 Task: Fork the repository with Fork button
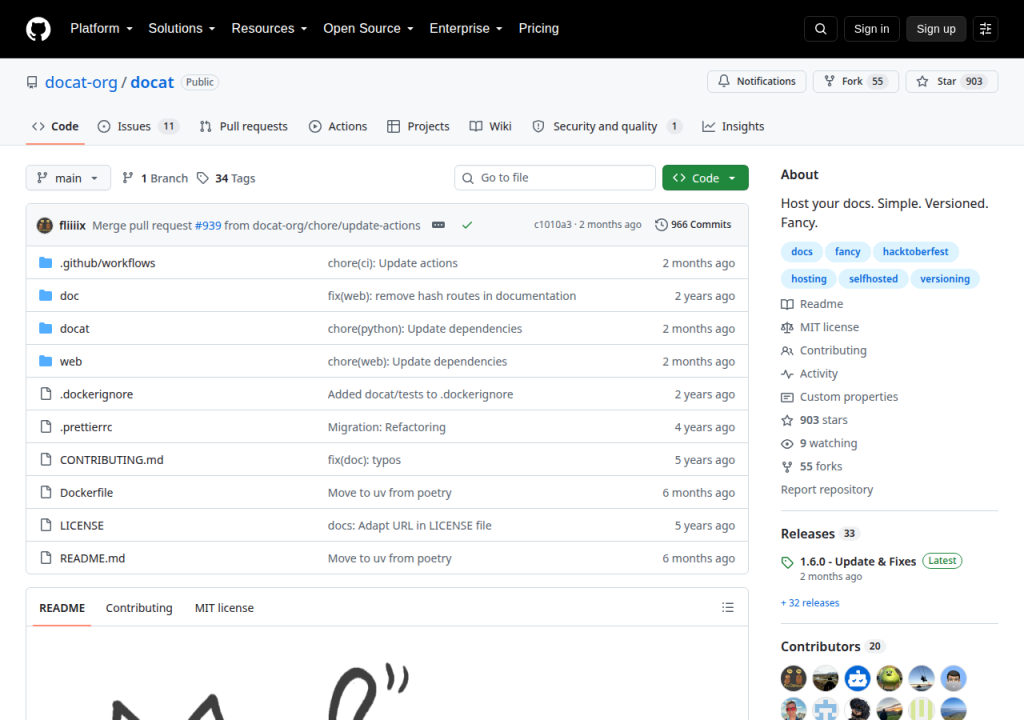856,82
